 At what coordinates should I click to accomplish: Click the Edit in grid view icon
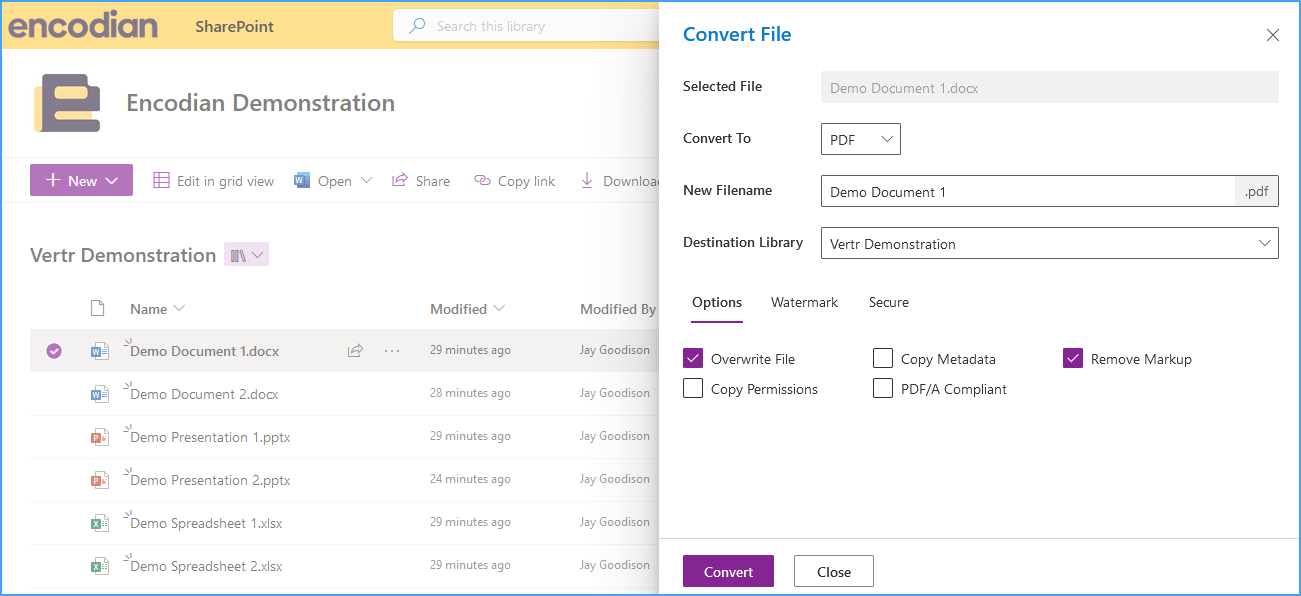pyautogui.click(x=161, y=180)
